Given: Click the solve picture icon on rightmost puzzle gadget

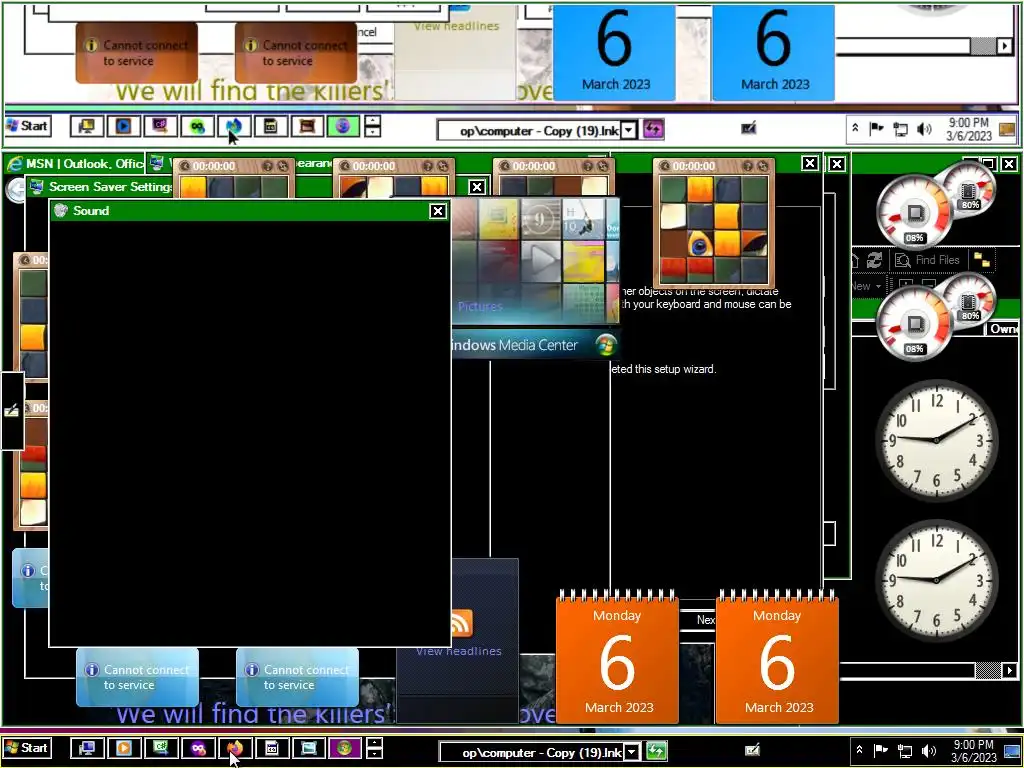Looking at the screenshot, I should [761, 166].
